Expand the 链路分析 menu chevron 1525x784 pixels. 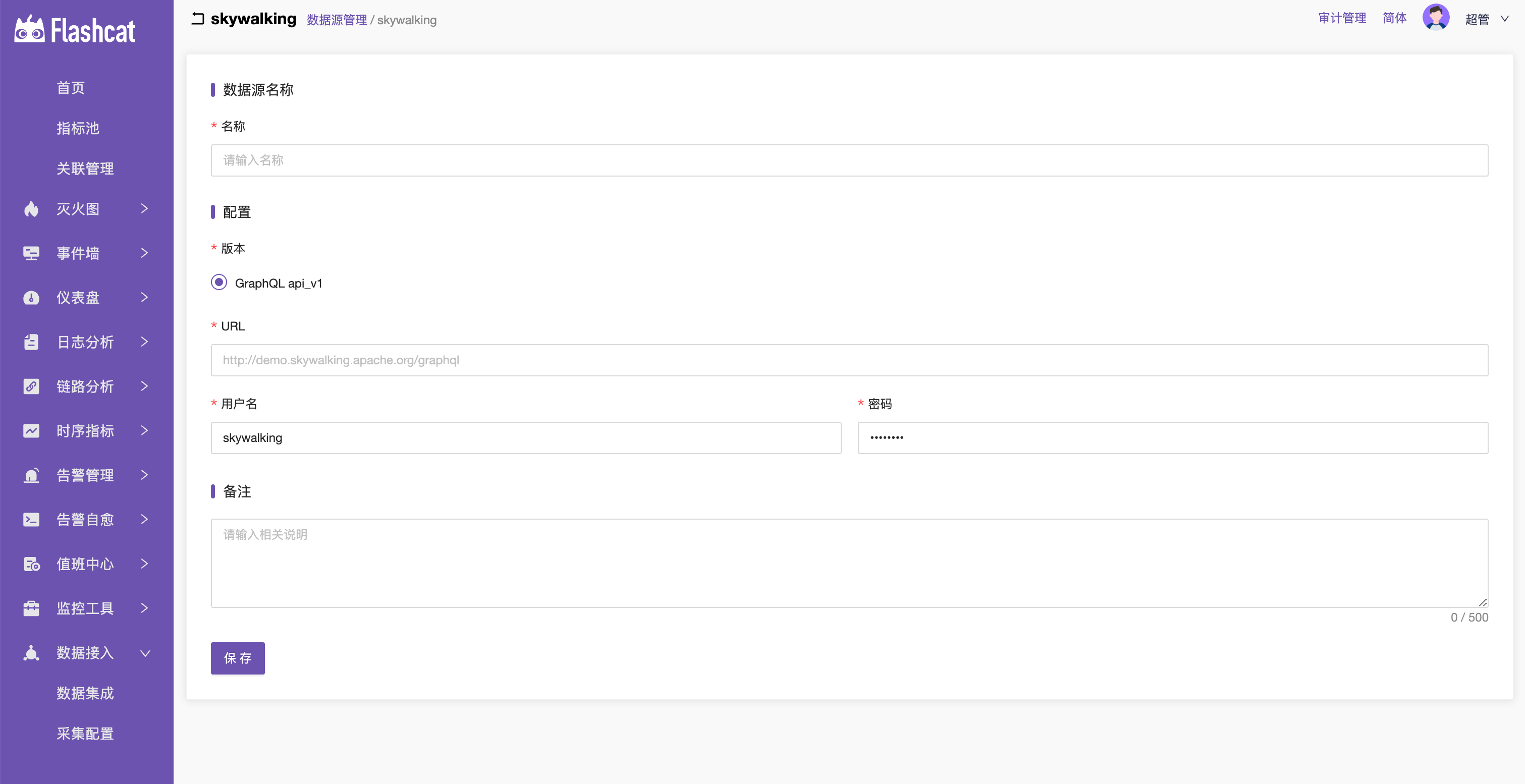[x=144, y=386]
